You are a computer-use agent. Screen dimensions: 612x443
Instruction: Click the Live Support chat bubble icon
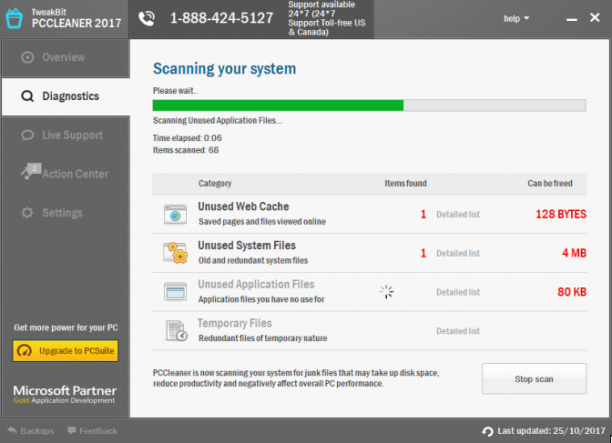pyautogui.click(x=27, y=135)
